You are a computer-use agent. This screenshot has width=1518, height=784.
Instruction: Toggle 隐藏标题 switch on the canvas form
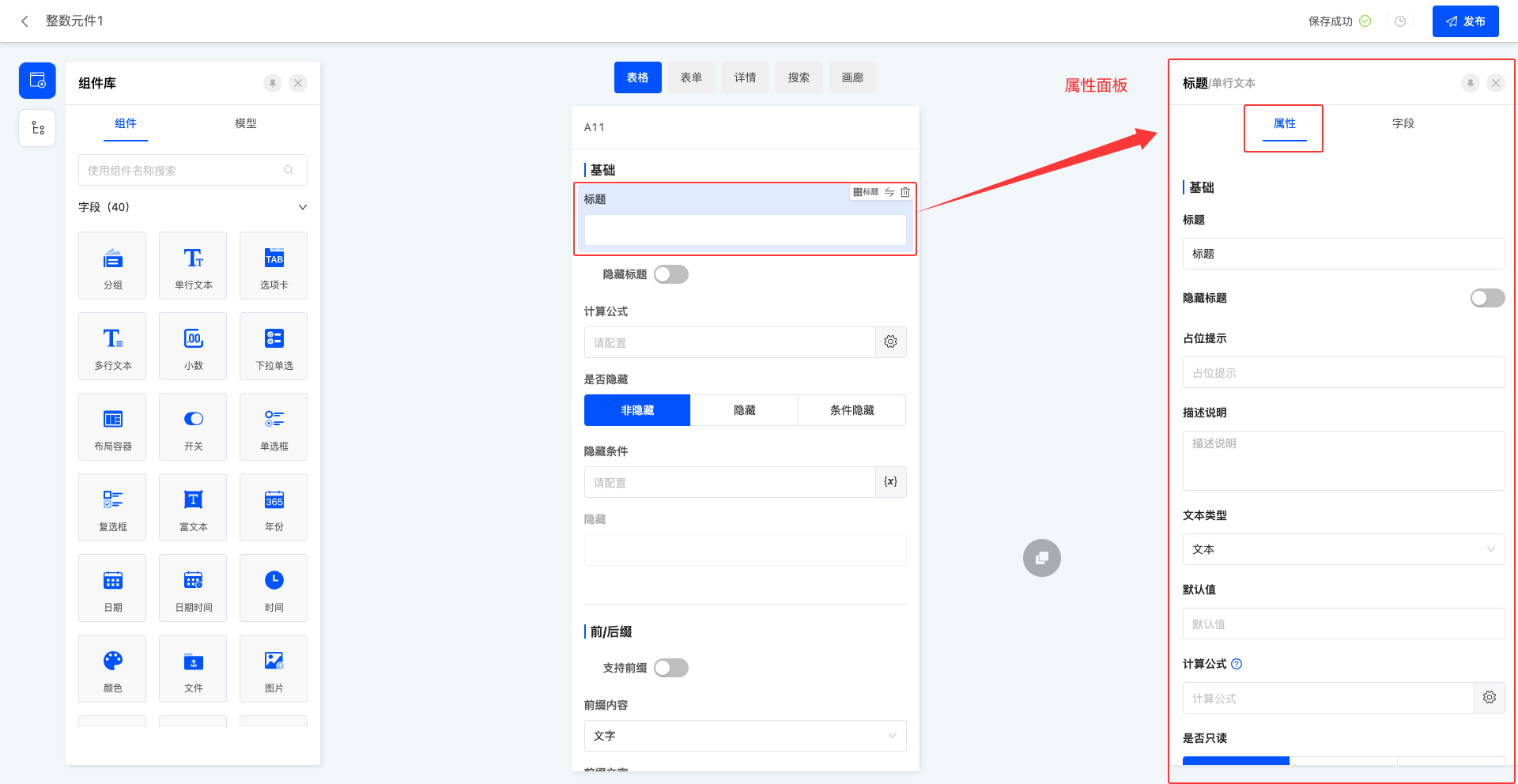(x=671, y=274)
